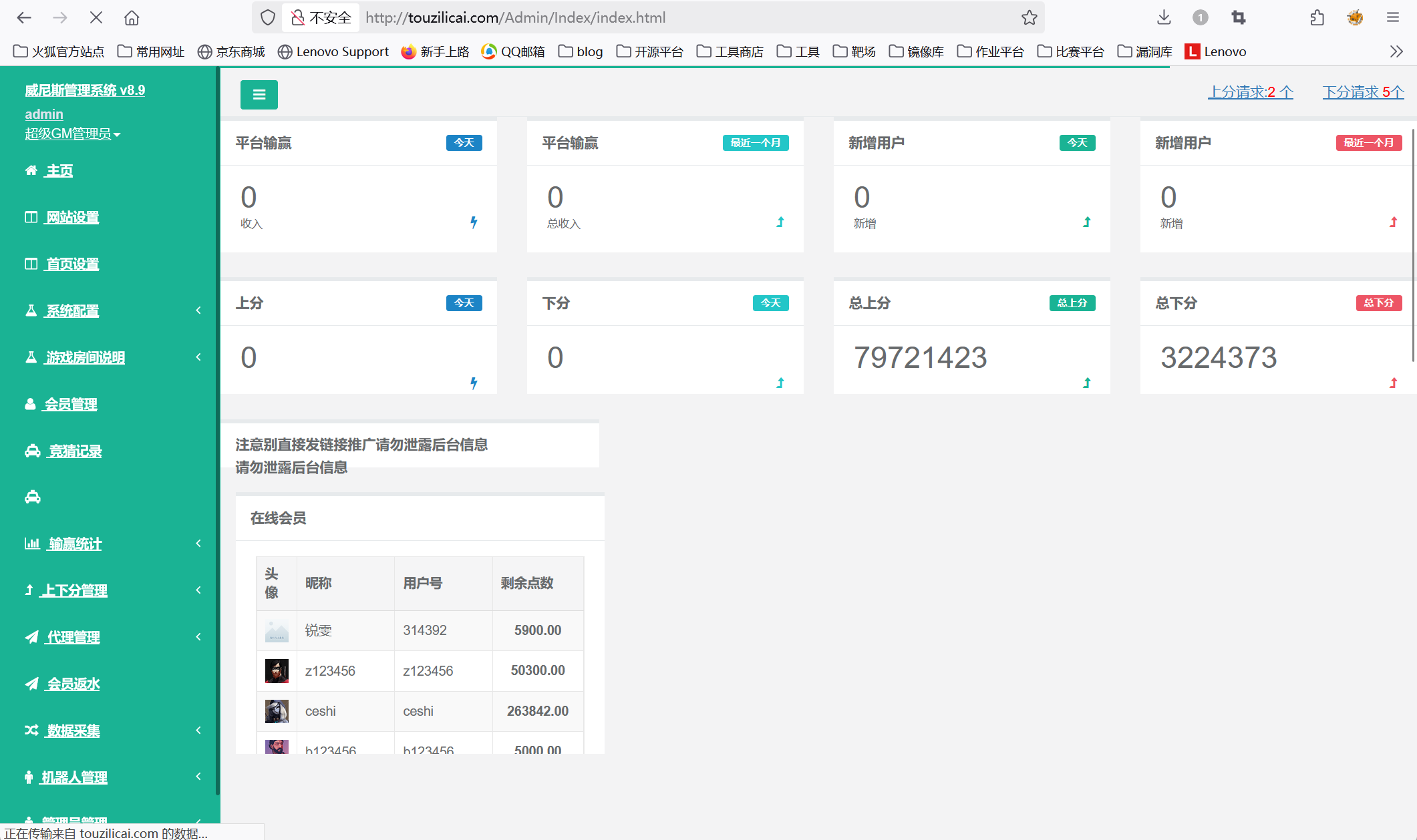
Task: Open 网站设置 menu item
Action: [72, 217]
